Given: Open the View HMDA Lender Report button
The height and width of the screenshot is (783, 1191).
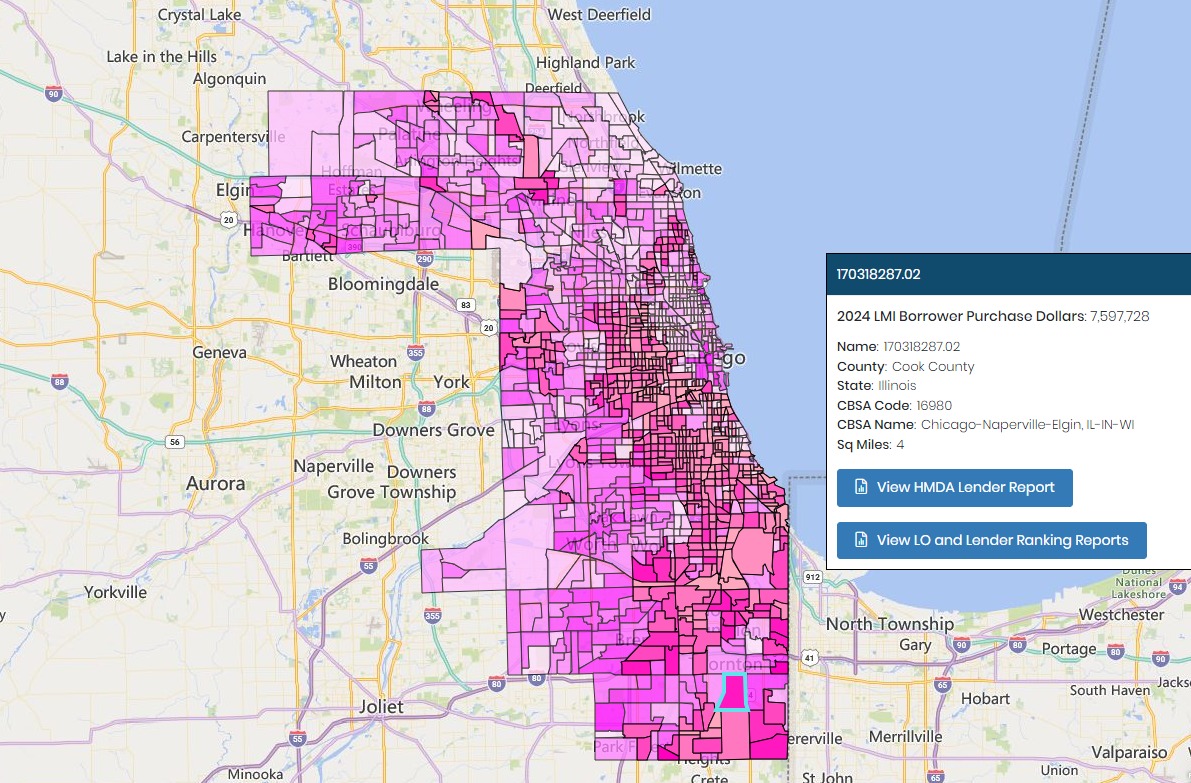Looking at the screenshot, I should (955, 488).
